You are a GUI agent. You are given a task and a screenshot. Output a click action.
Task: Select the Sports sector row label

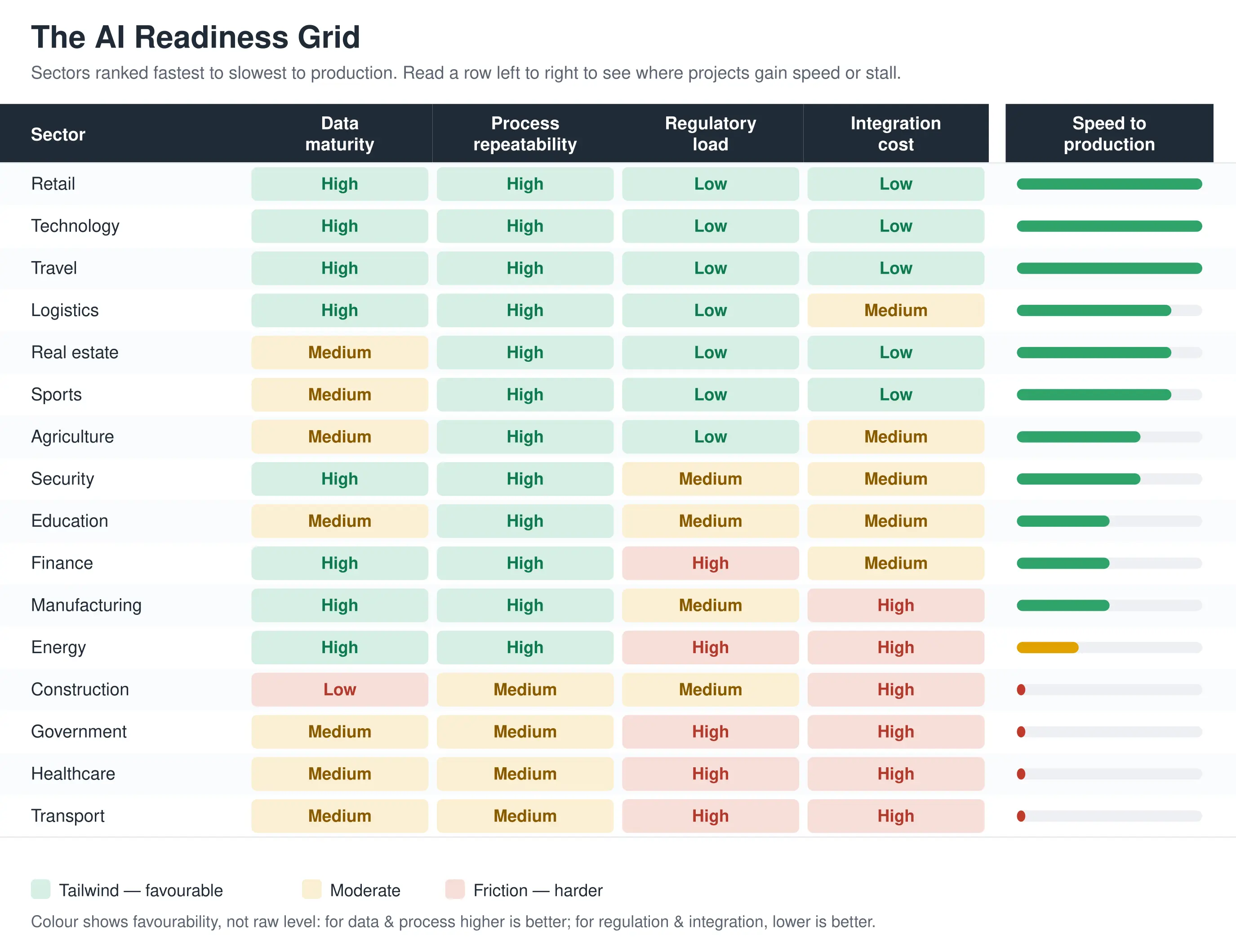click(57, 395)
